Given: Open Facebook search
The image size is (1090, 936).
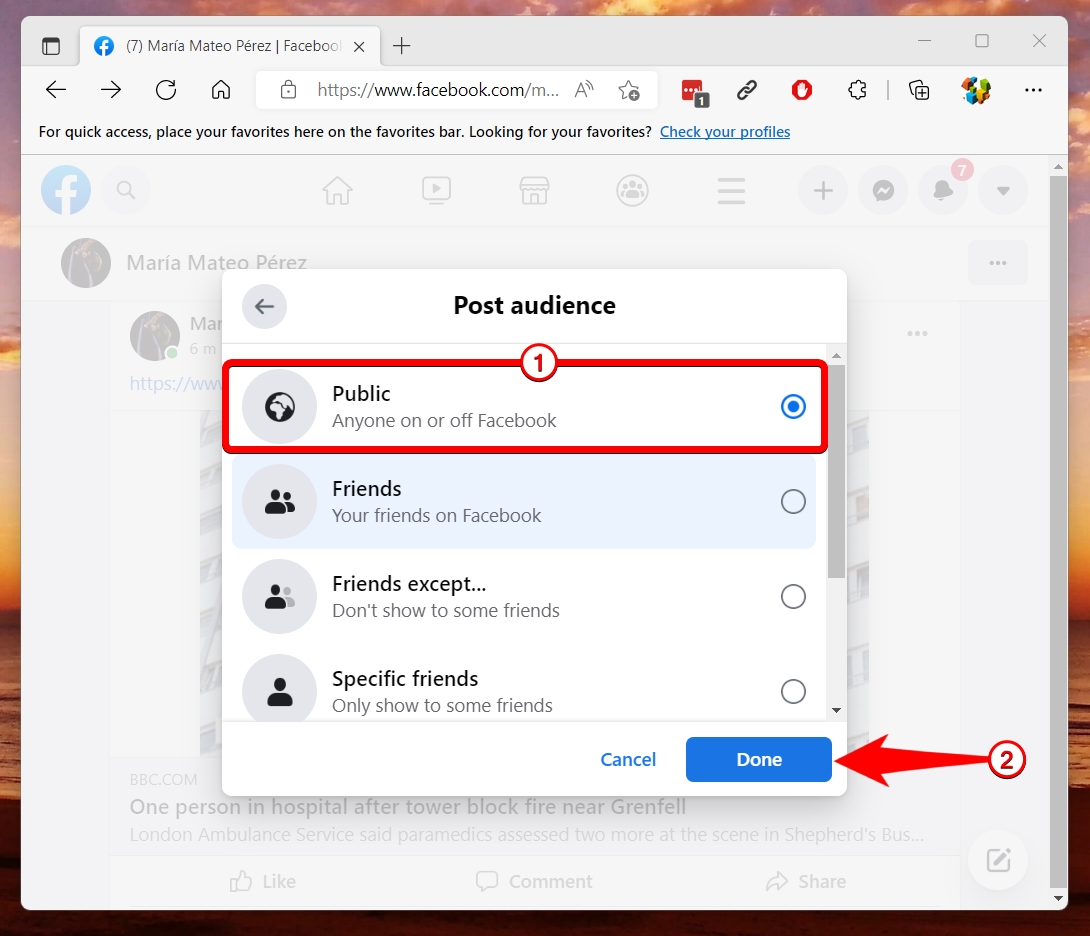Looking at the screenshot, I should click(x=126, y=190).
